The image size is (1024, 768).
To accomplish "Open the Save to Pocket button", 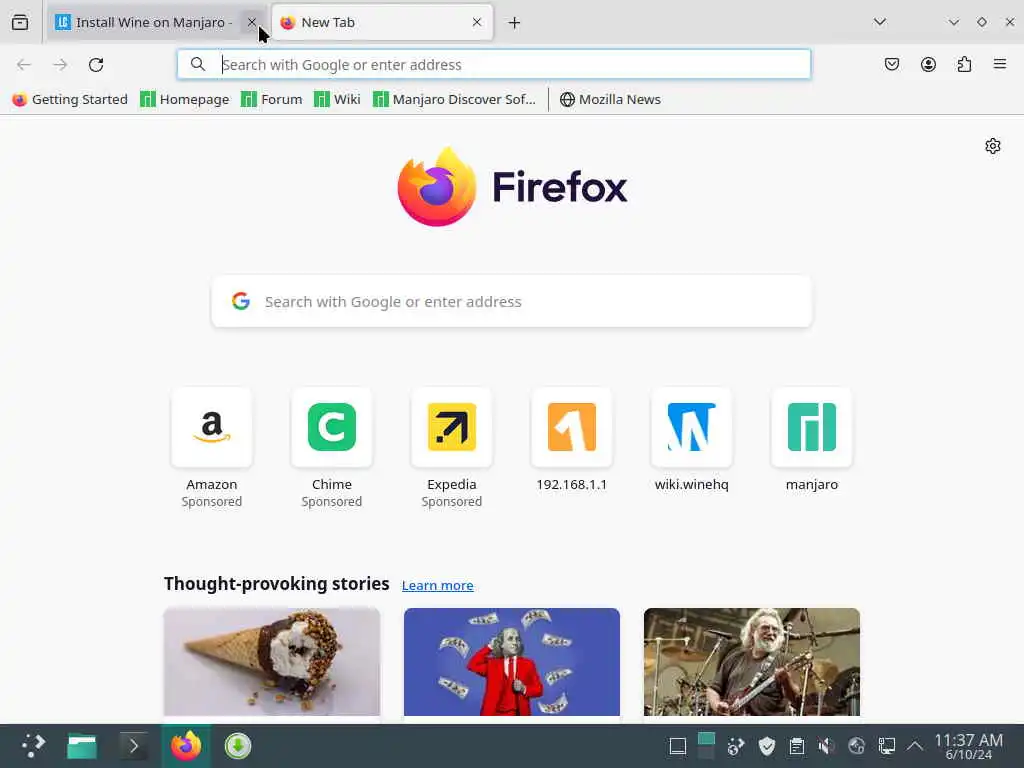I will (891, 64).
